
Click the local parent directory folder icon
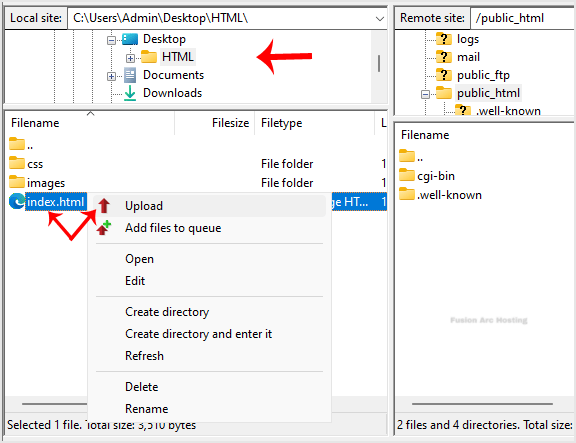17,144
